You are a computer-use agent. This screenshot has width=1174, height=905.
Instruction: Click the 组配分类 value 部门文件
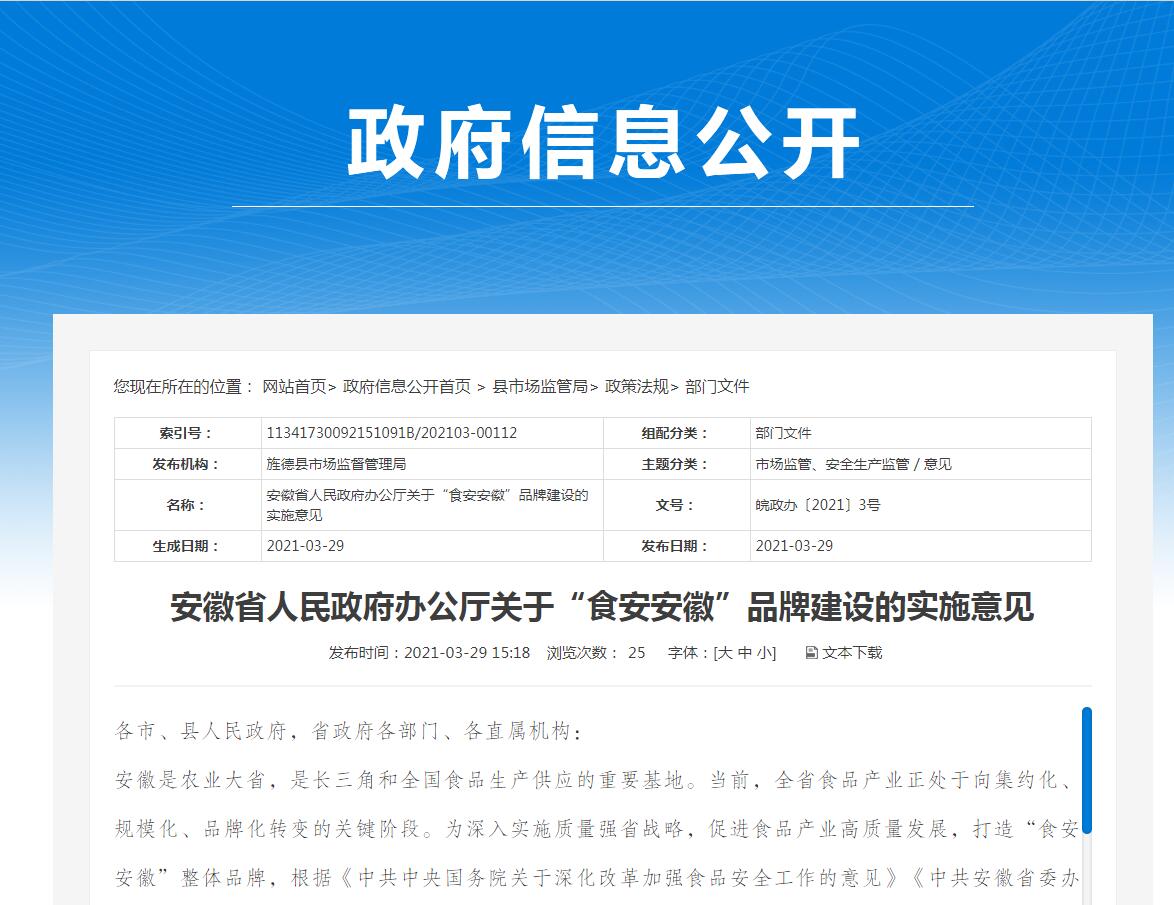(x=783, y=433)
